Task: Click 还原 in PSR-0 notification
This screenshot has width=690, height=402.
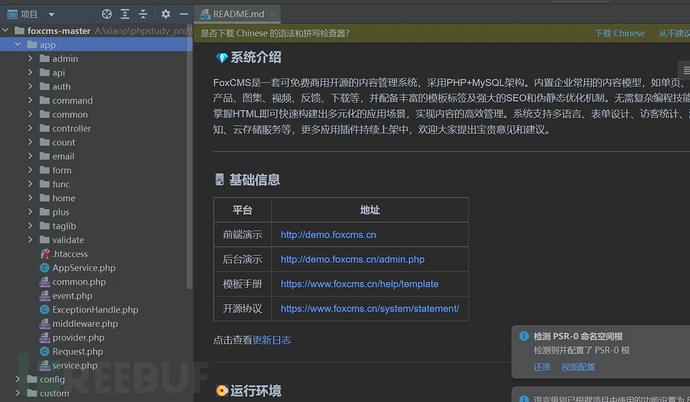Action: tap(541, 367)
